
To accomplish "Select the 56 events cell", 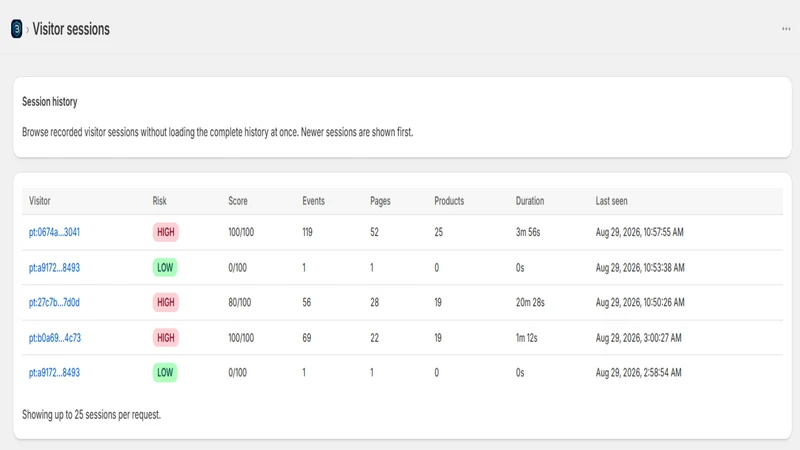I will click(307, 303).
